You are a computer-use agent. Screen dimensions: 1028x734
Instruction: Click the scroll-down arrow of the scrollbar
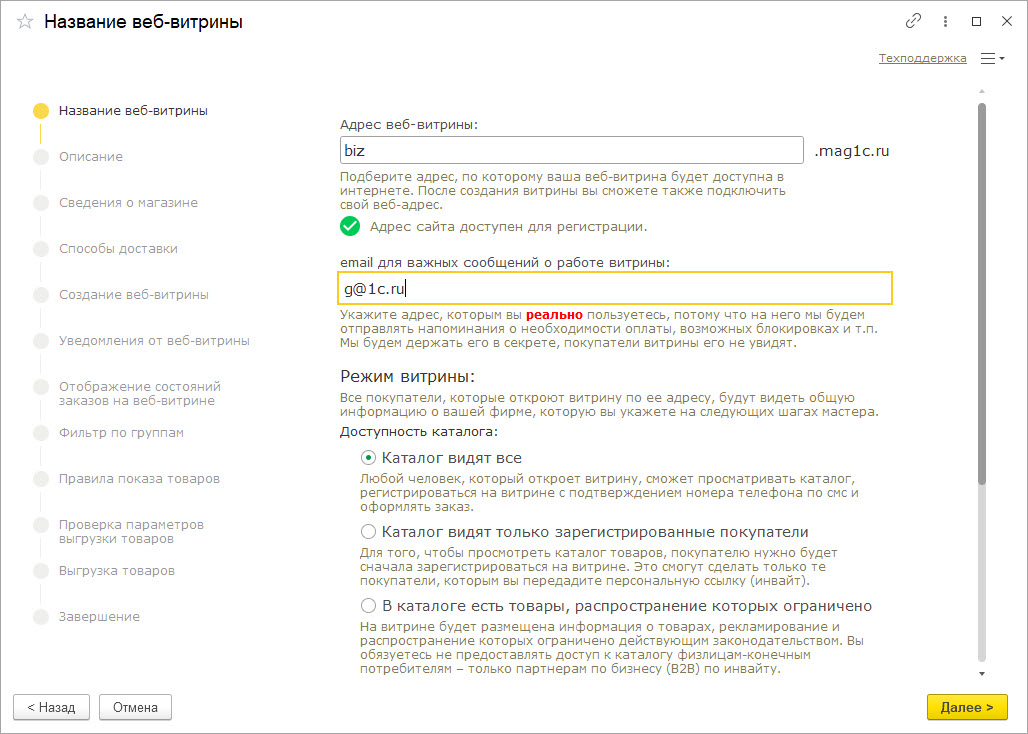(982, 673)
